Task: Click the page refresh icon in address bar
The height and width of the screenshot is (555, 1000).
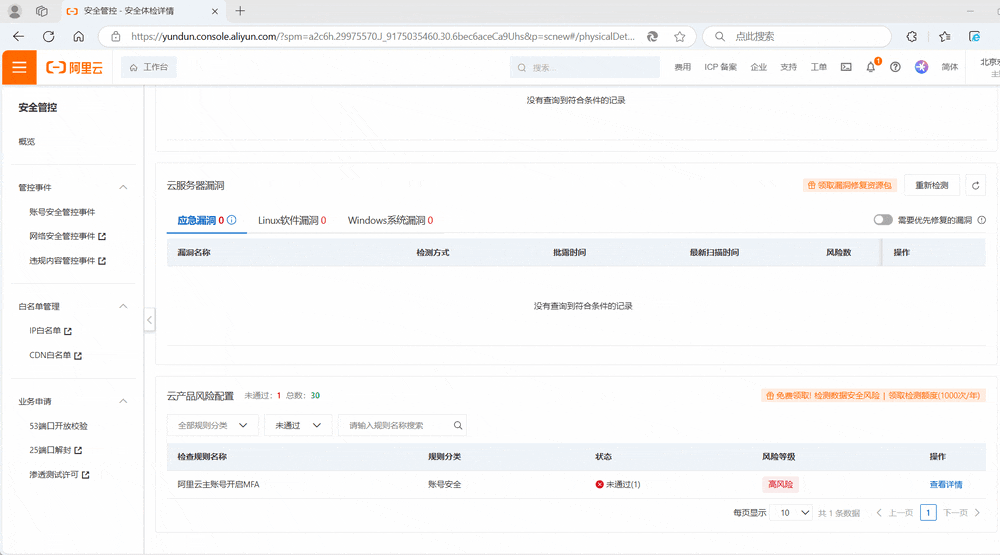Action: (x=652, y=36)
